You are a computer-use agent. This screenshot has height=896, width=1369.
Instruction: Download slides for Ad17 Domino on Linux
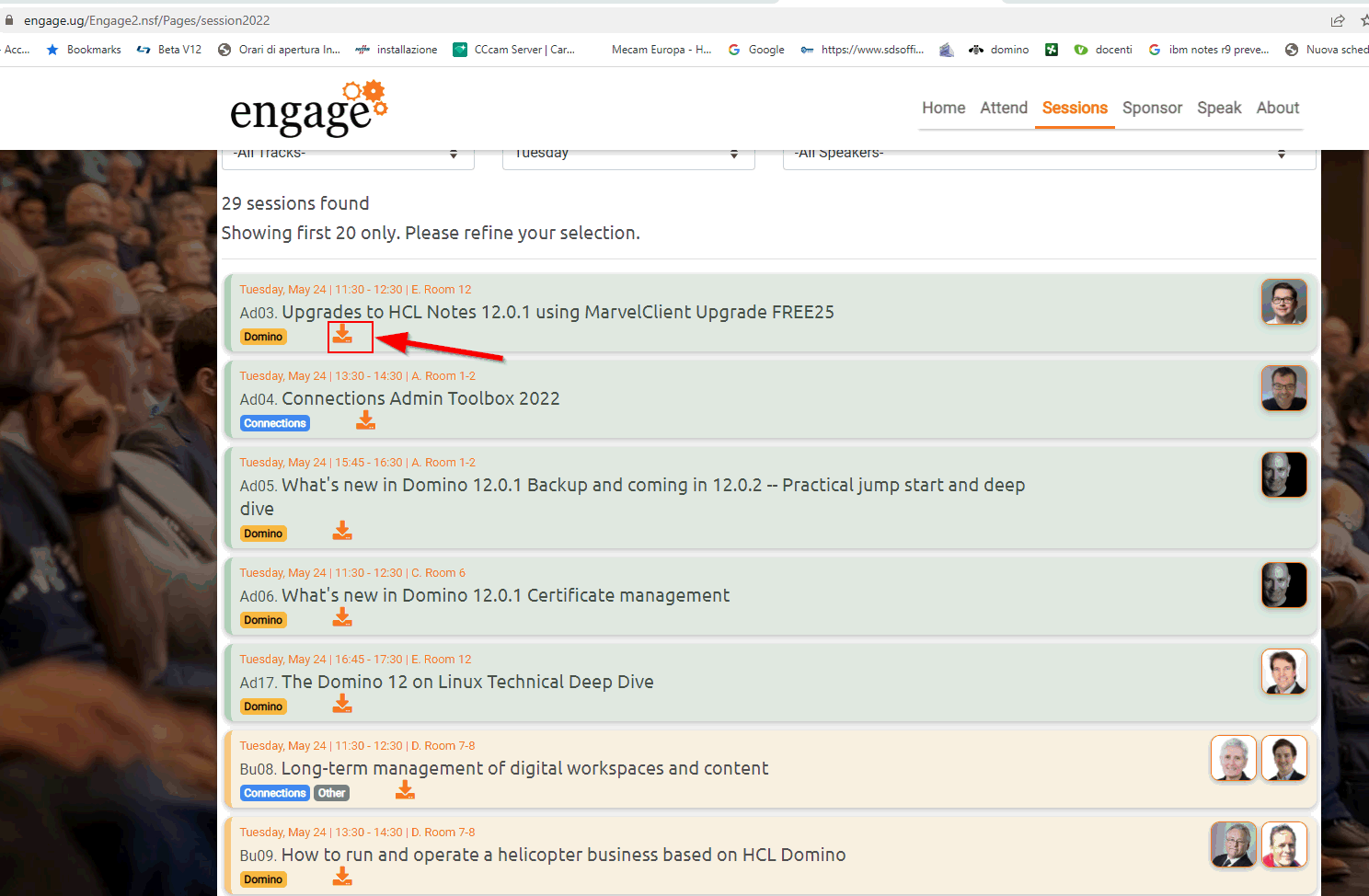click(x=342, y=704)
